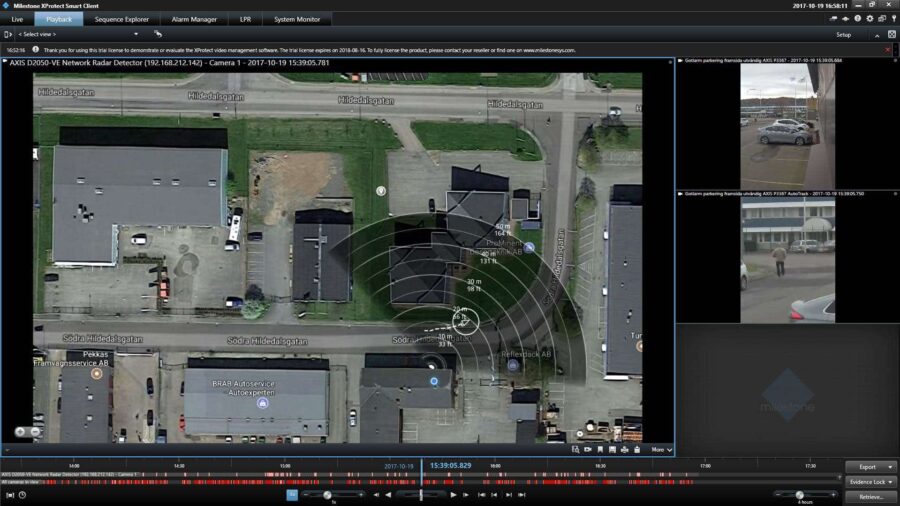Click the blue location dot marker
The height and width of the screenshot is (506, 900).
(434, 381)
